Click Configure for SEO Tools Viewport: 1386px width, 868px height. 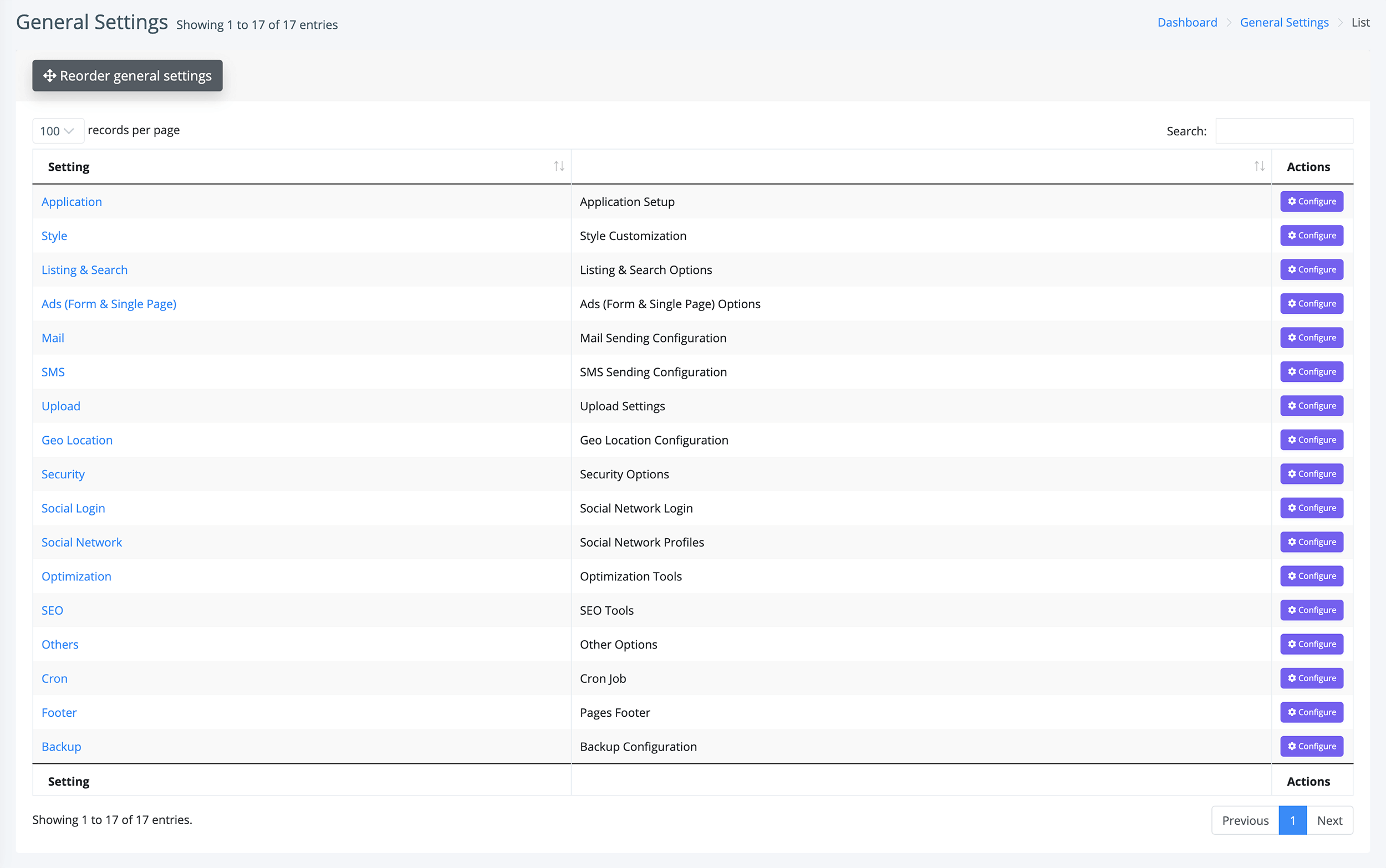pos(1311,610)
